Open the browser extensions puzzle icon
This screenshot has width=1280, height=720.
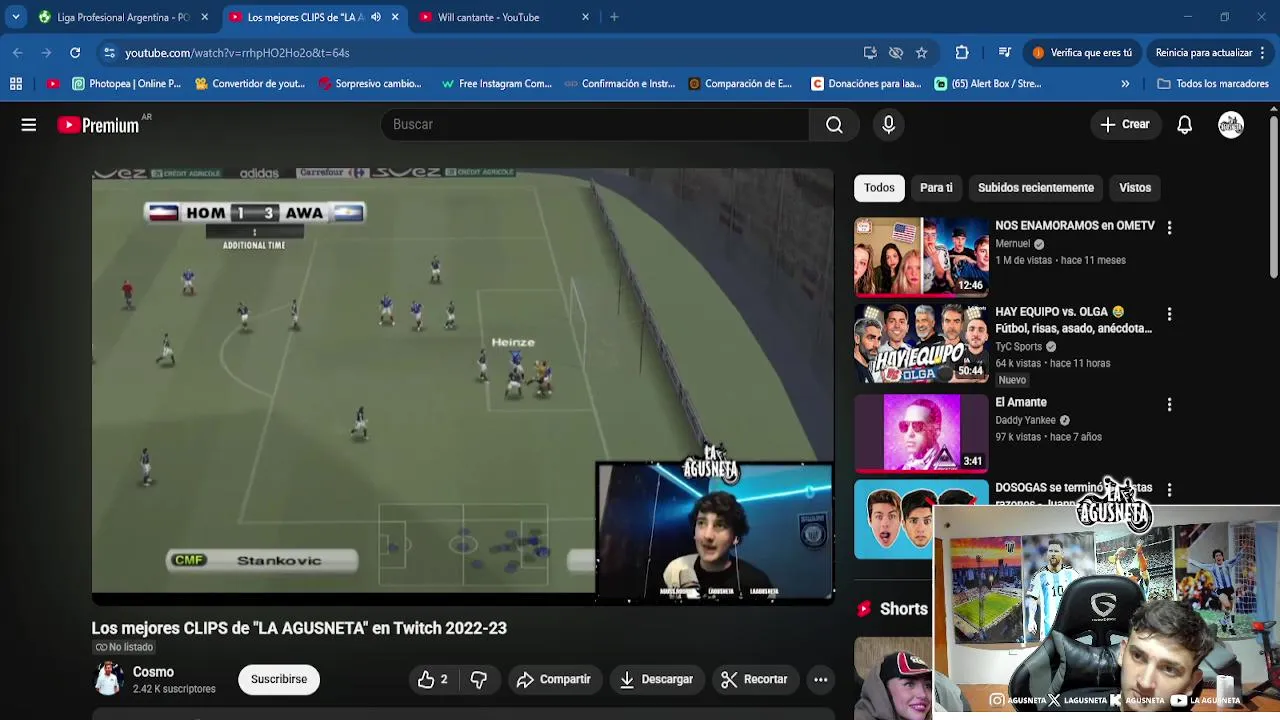point(962,52)
